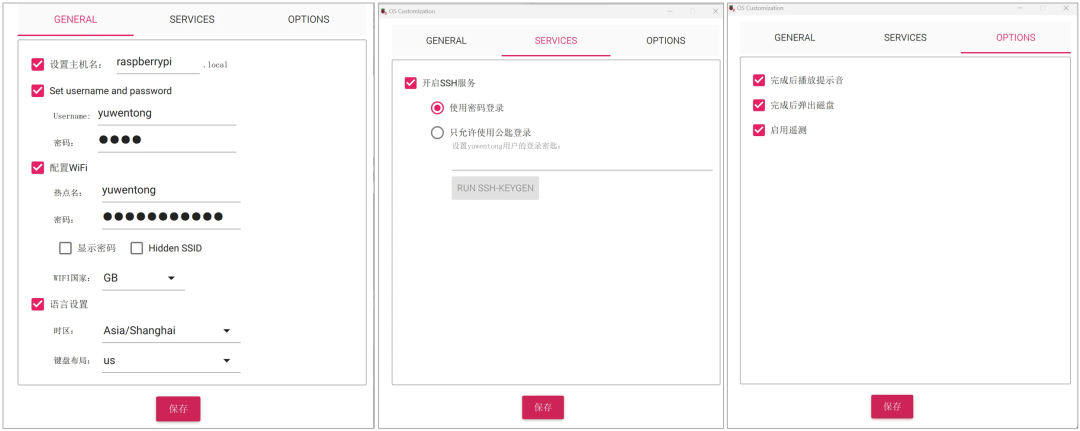Click Raspberry Pi icon in middle window titlebar
The width and height of the screenshot is (1080, 431).
coord(384,11)
